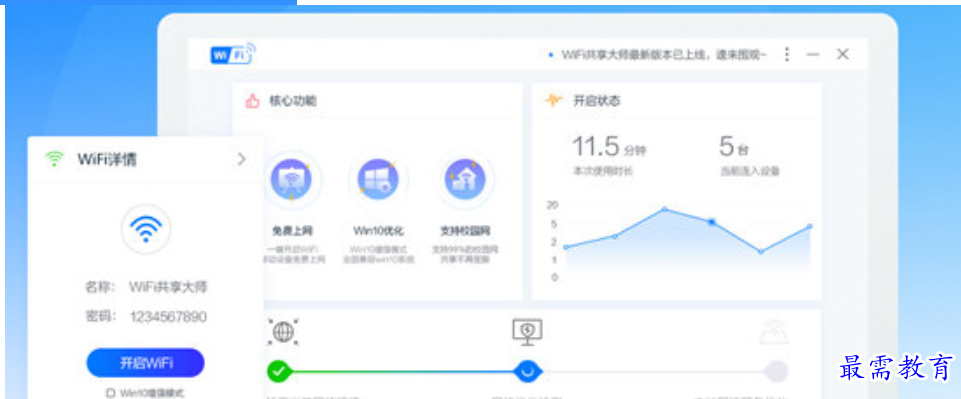
Task: Open the 支持校园网 feature icon
Action: tap(465, 180)
